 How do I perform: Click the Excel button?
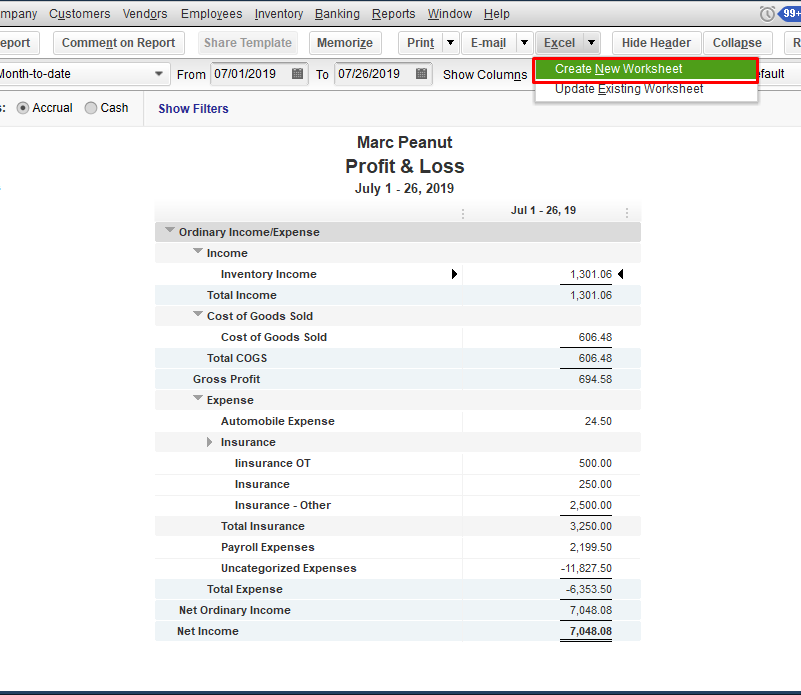559,42
